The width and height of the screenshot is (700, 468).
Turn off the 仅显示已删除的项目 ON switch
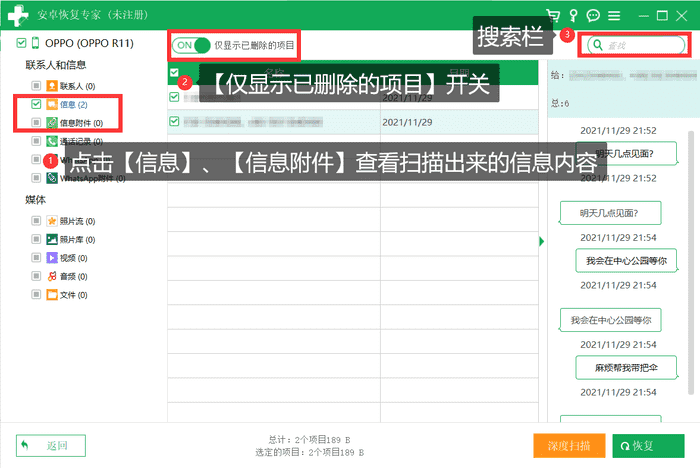tap(191, 45)
